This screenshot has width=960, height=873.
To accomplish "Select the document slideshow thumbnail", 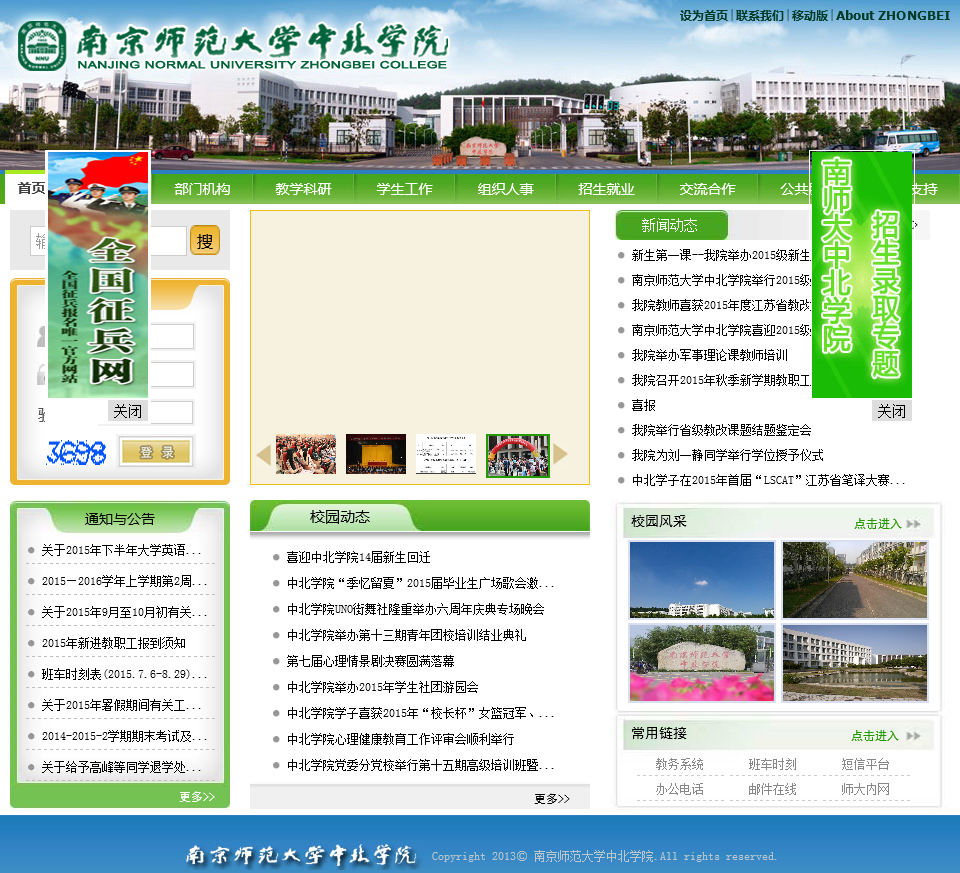I will coord(446,454).
